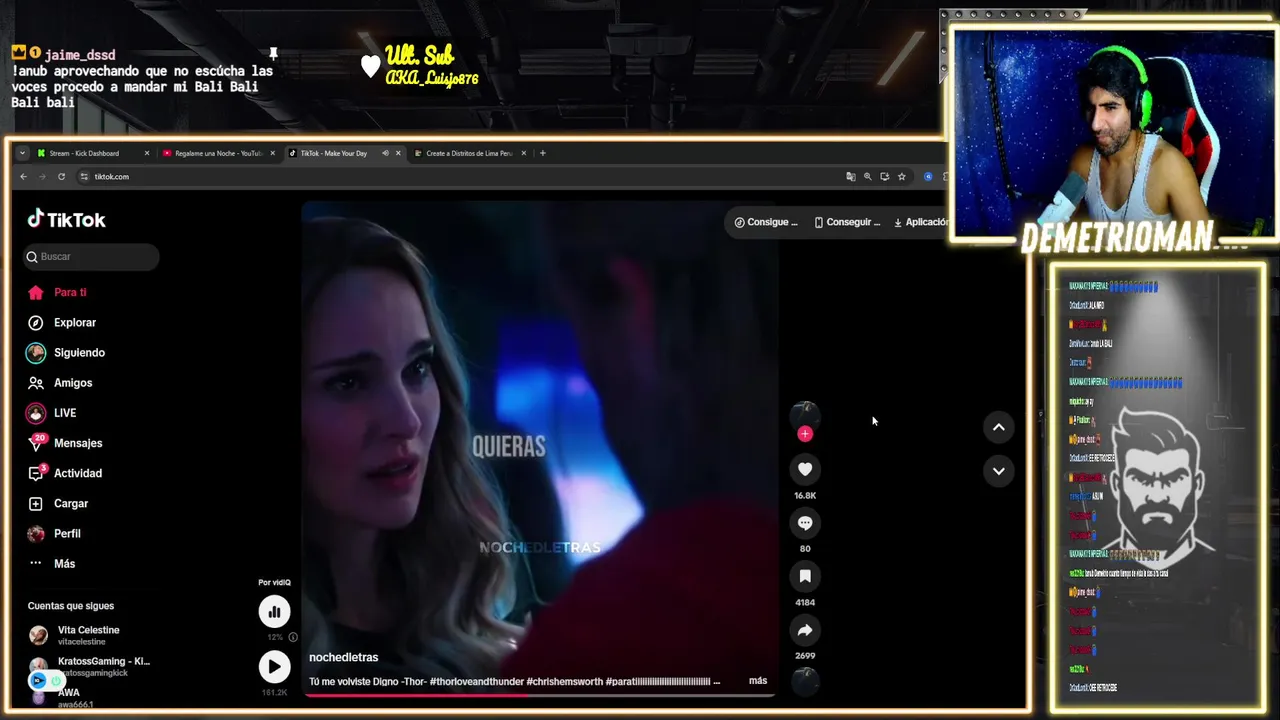Image resolution: width=1280 pixels, height=720 pixels.
Task: Click the tiktok.com address bar
Action: point(460,177)
